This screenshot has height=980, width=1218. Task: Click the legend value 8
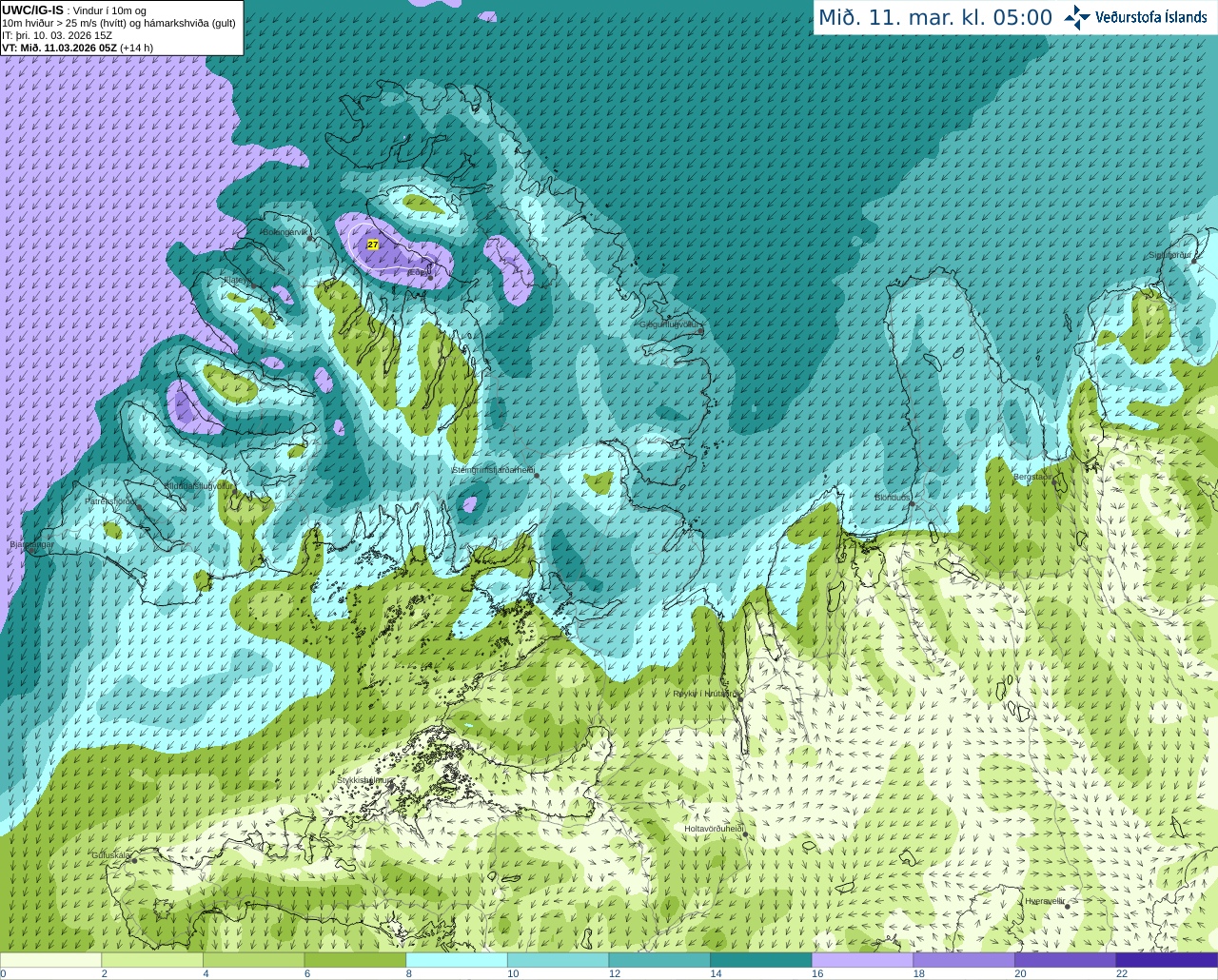point(409,973)
